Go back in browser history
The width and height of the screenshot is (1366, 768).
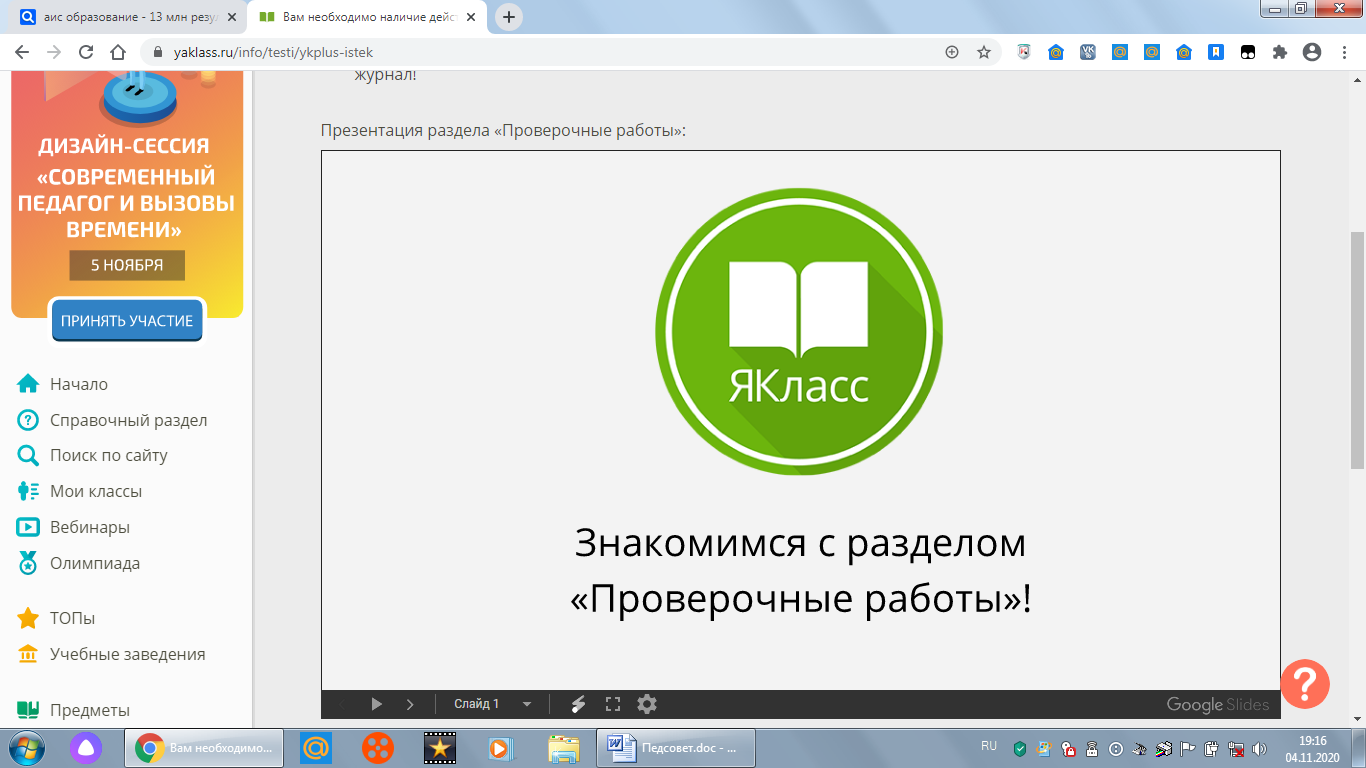pos(22,52)
